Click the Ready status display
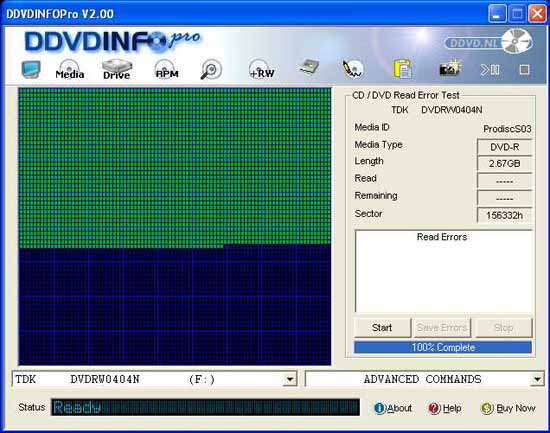 (x=205, y=407)
